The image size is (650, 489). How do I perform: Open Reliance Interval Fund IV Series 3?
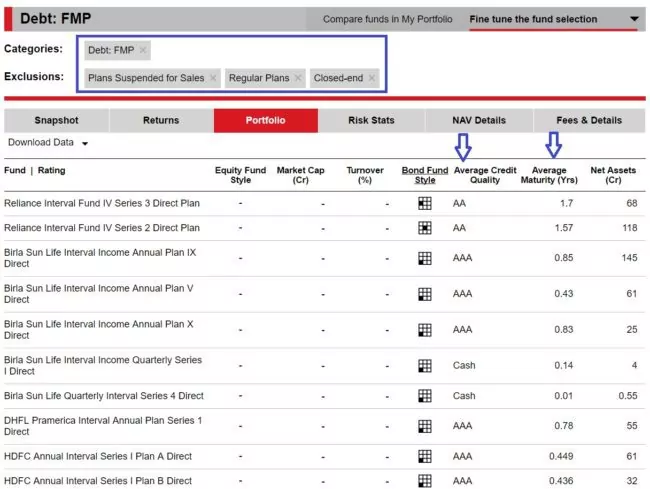[x=102, y=203]
